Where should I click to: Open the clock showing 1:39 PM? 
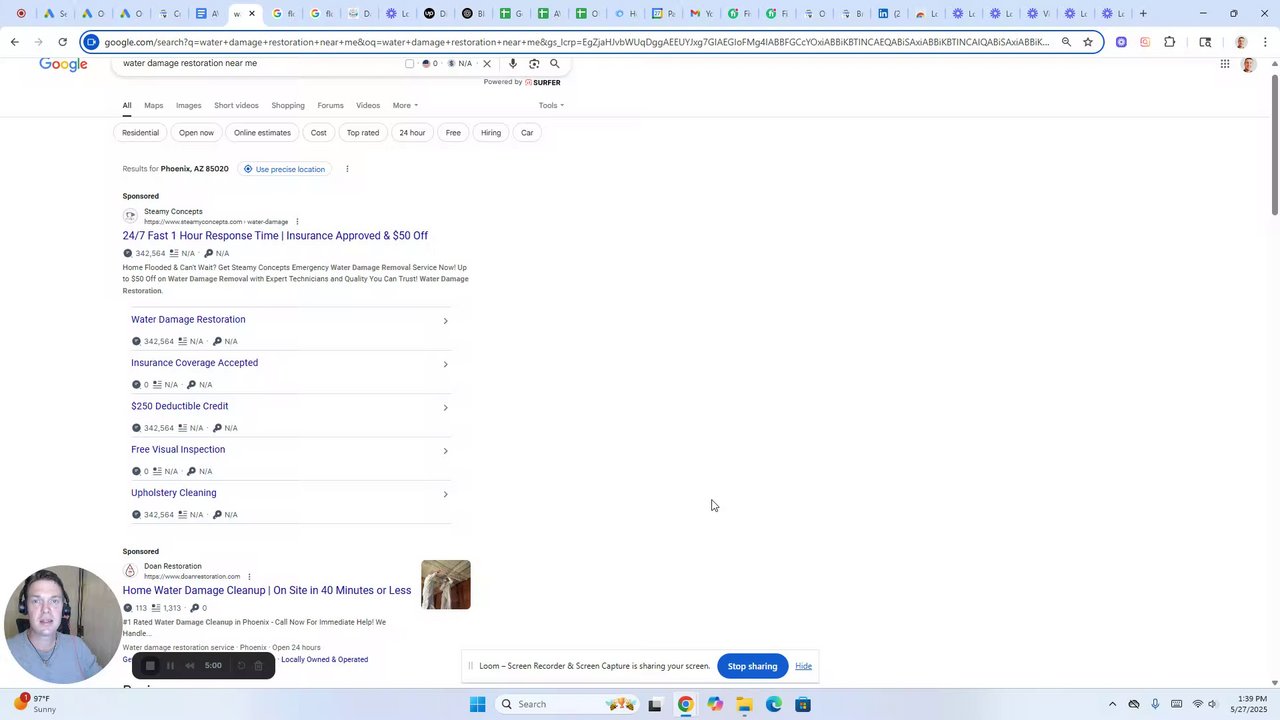point(1252,704)
